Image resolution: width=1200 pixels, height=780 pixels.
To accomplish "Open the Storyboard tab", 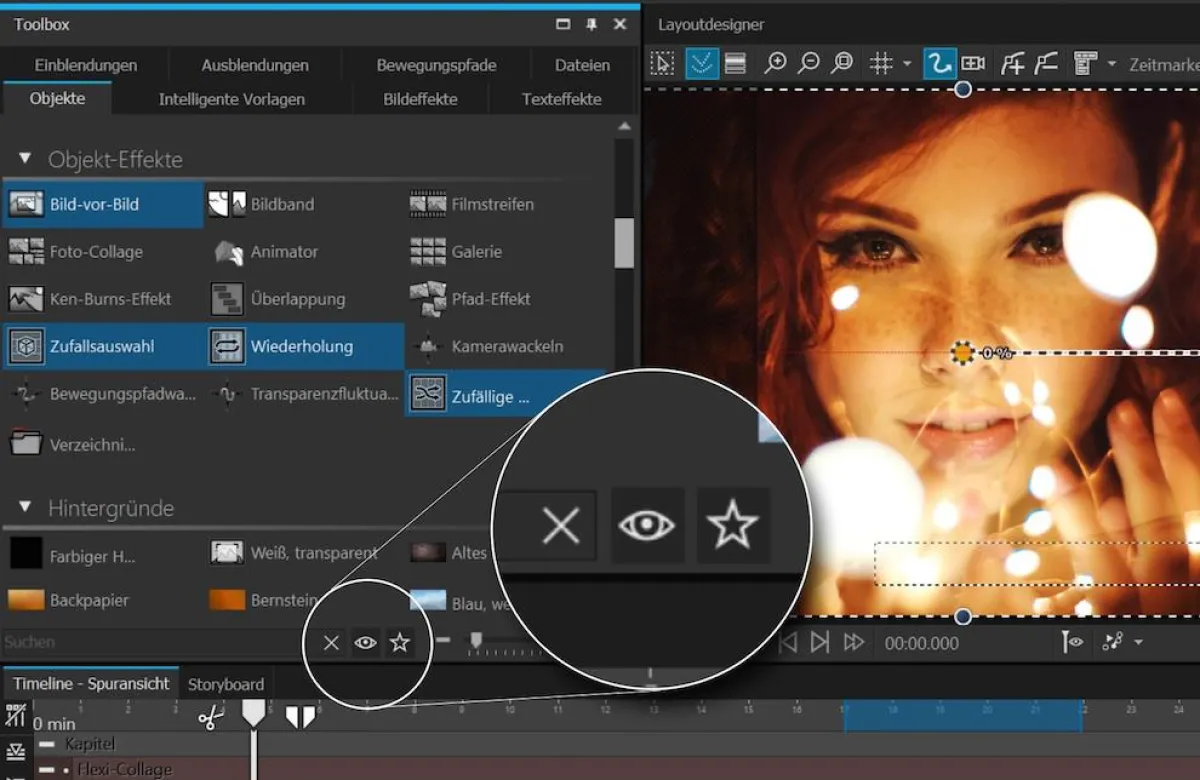I will (x=226, y=684).
